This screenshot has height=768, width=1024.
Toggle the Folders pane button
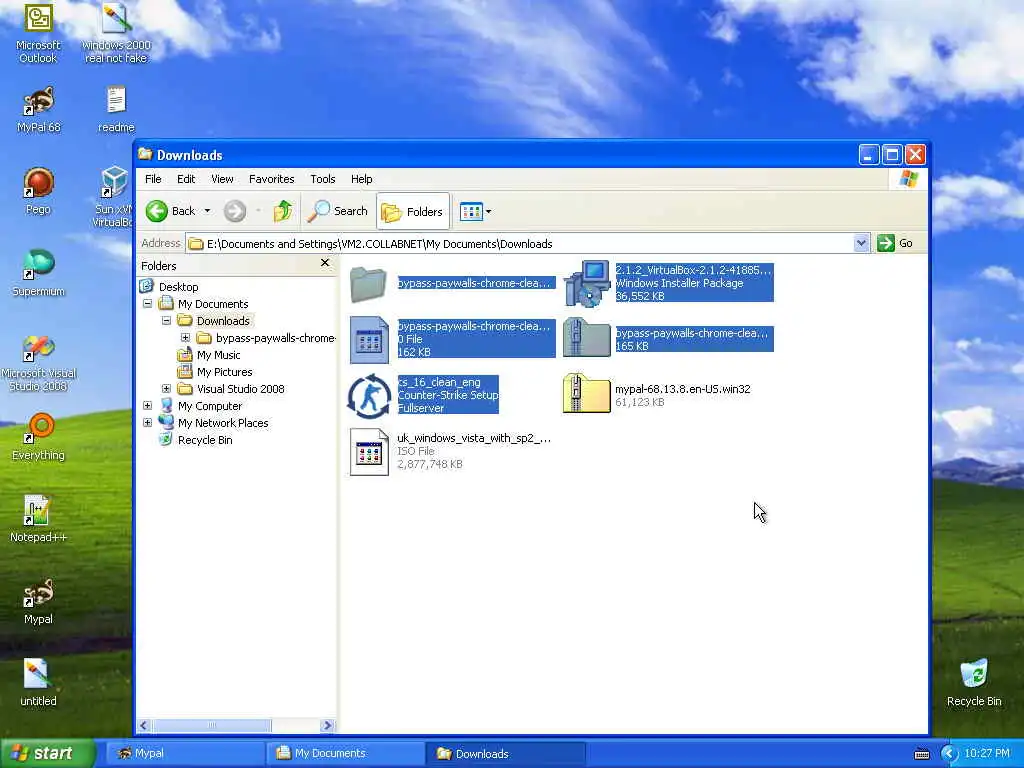tap(413, 212)
